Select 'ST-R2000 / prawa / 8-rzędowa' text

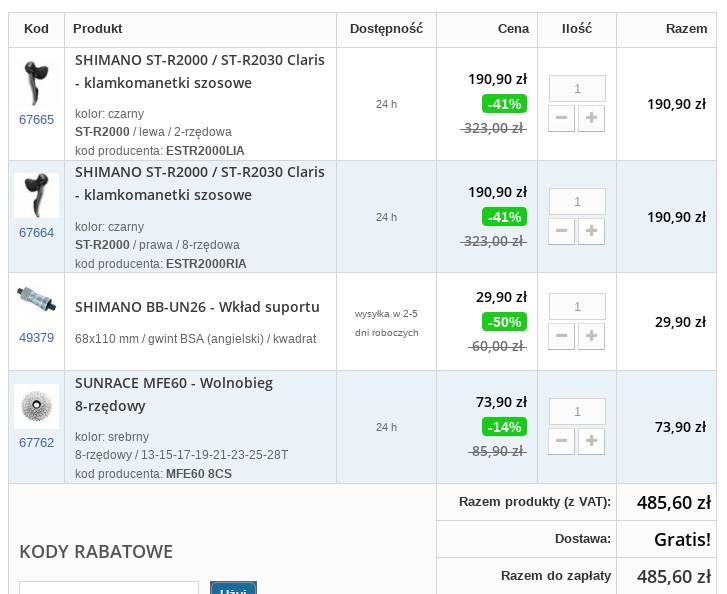tap(158, 245)
